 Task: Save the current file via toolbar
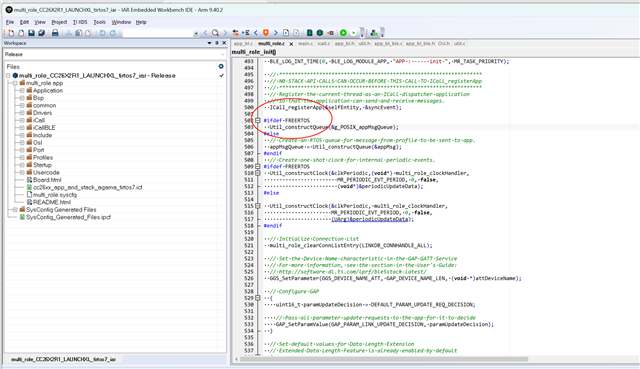(x=31, y=33)
